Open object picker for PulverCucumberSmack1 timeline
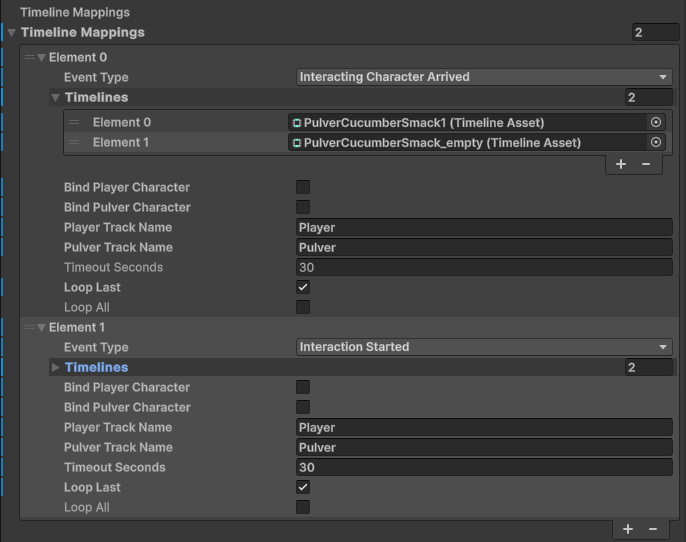686x542 pixels. (656, 122)
